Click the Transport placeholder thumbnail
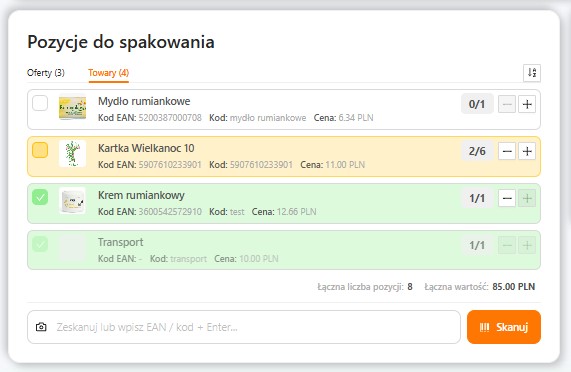 point(72,248)
